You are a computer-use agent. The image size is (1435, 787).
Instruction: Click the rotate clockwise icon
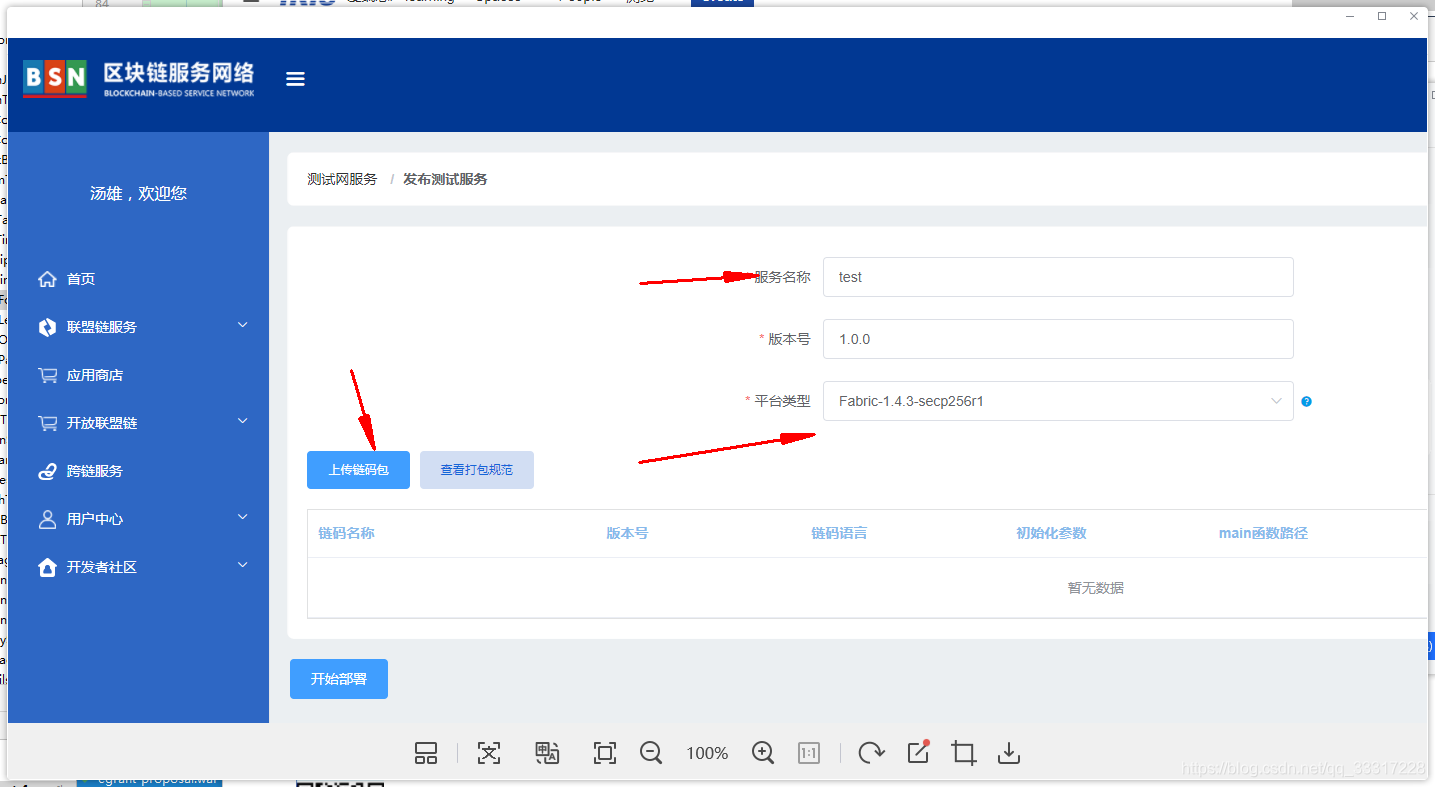pos(871,753)
